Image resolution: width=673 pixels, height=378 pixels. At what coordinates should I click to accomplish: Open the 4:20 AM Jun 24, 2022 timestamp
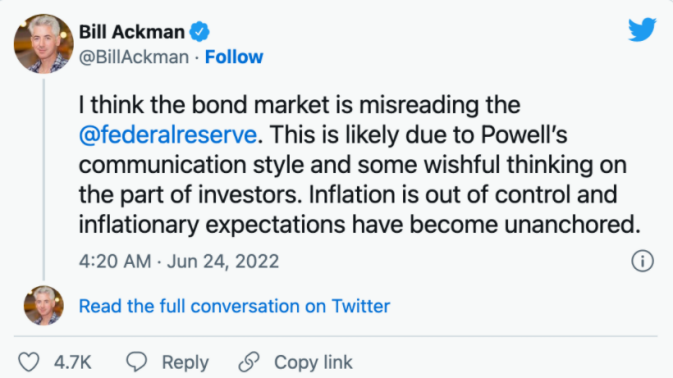tap(179, 261)
